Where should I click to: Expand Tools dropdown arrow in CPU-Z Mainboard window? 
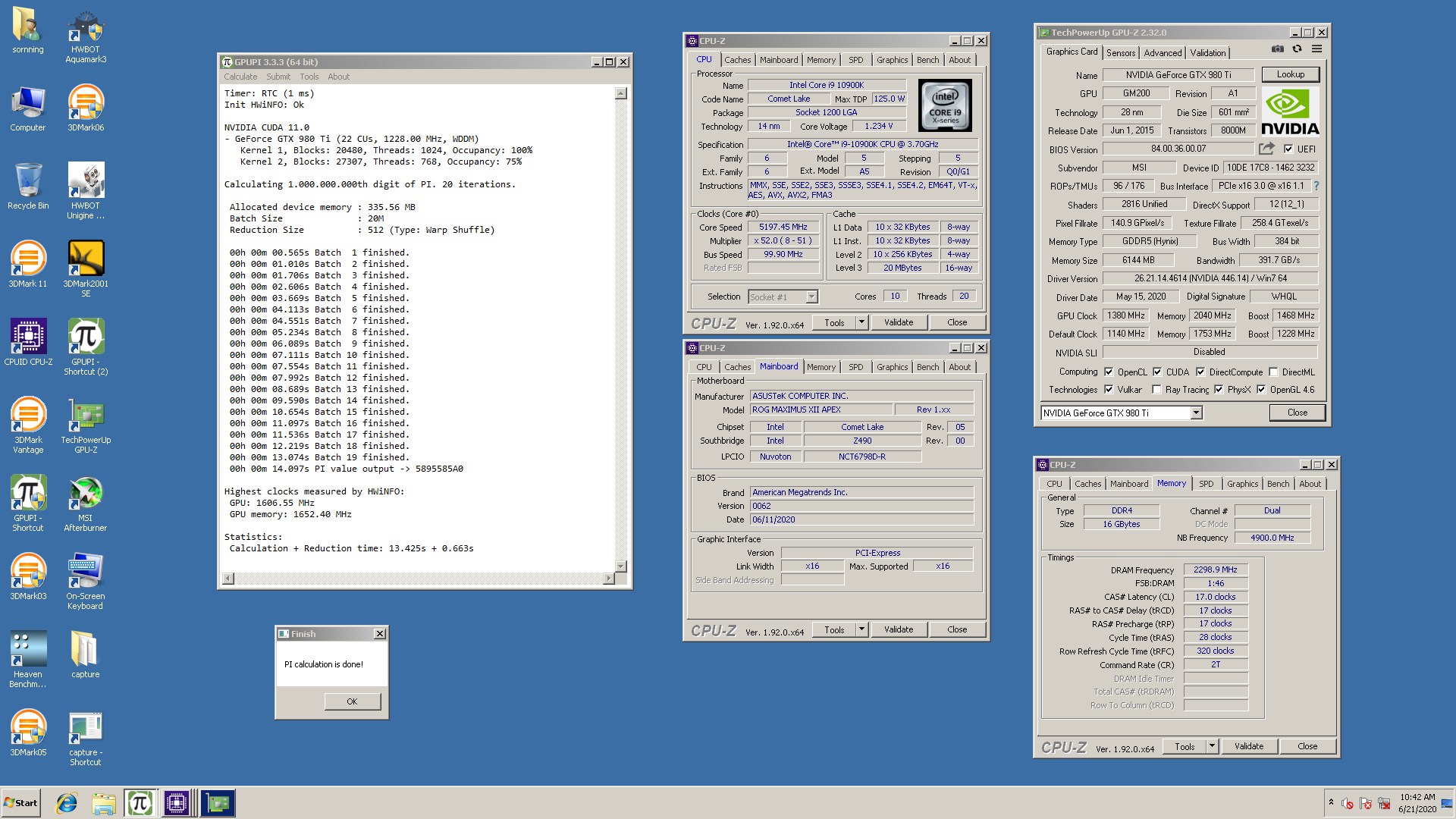pyautogui.click(x=861, y=629)
